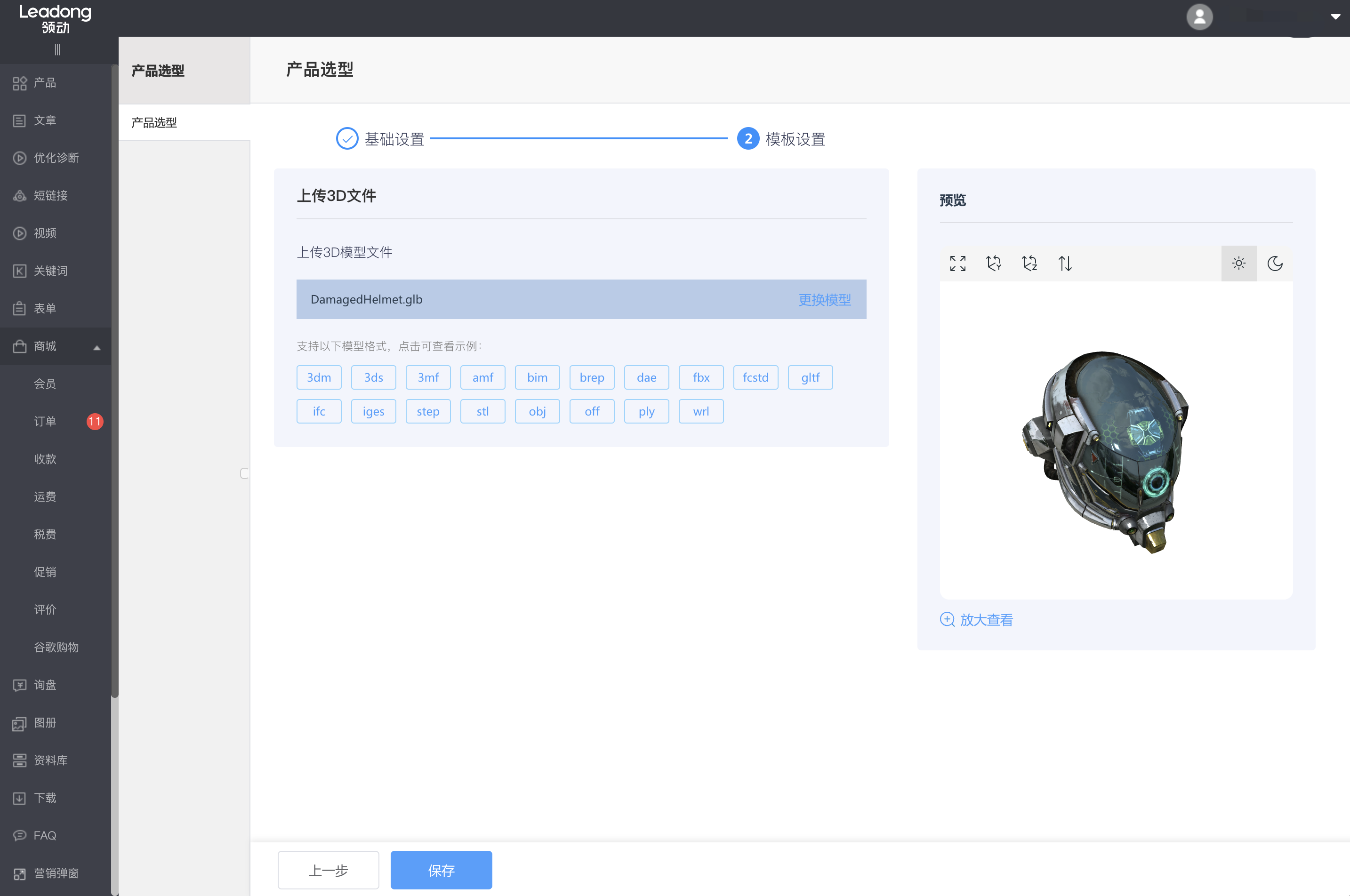Select the fullscreen preview icon
The height and width of the screenshot is (896, 1350).
pos(957,264)
